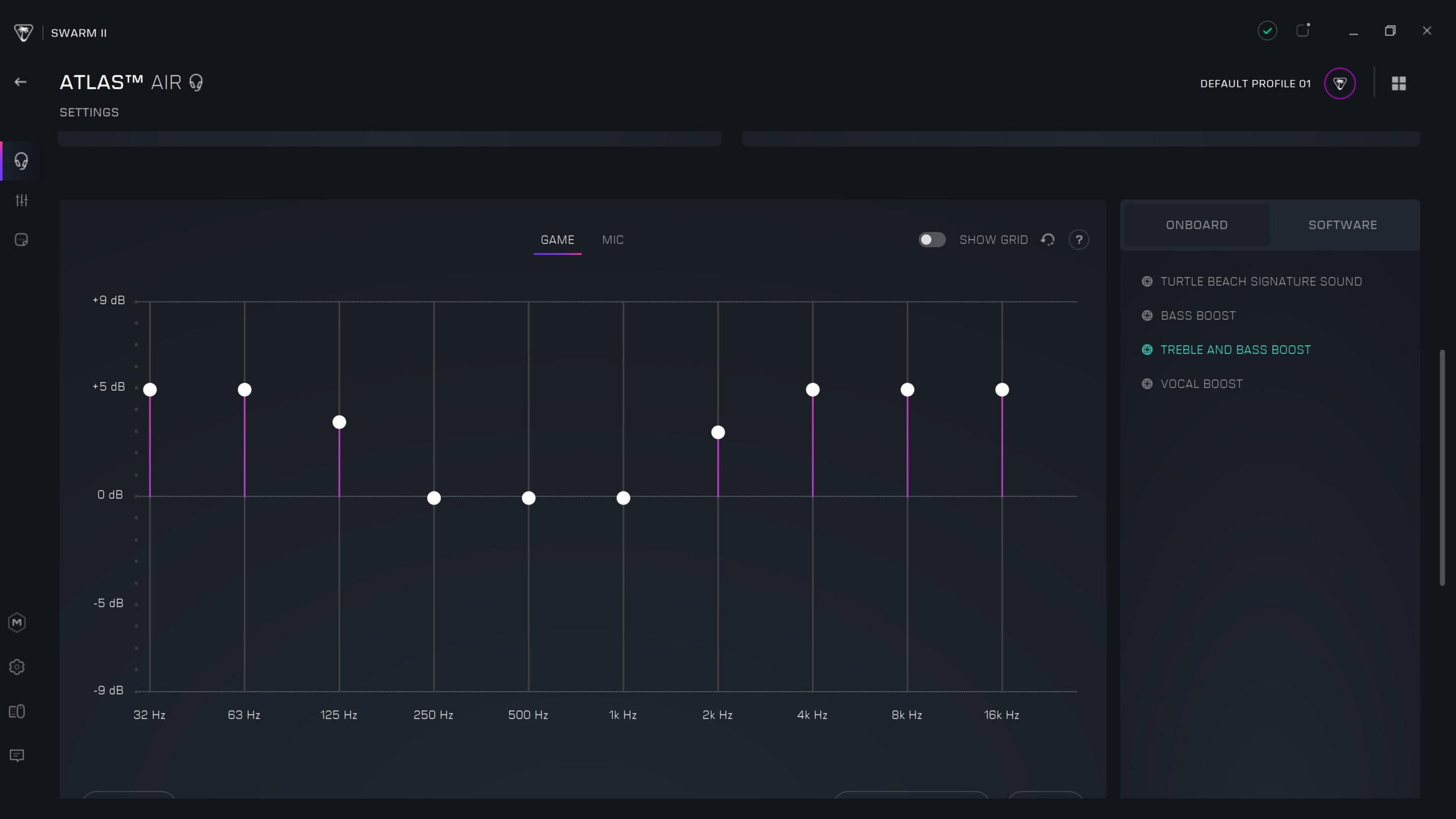This screenshot has height=819, width=1456.
Task: Open the gear settings sidebar icon
Action: [x=17, y=667]
